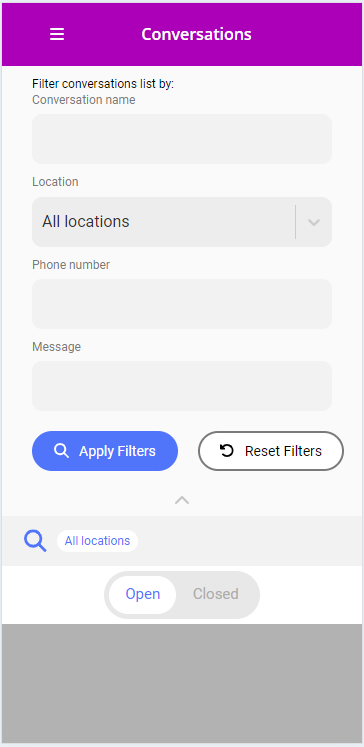Focus the Phone number text field
This screenshot has width=364, height=747.
click(x=182, y=304)
